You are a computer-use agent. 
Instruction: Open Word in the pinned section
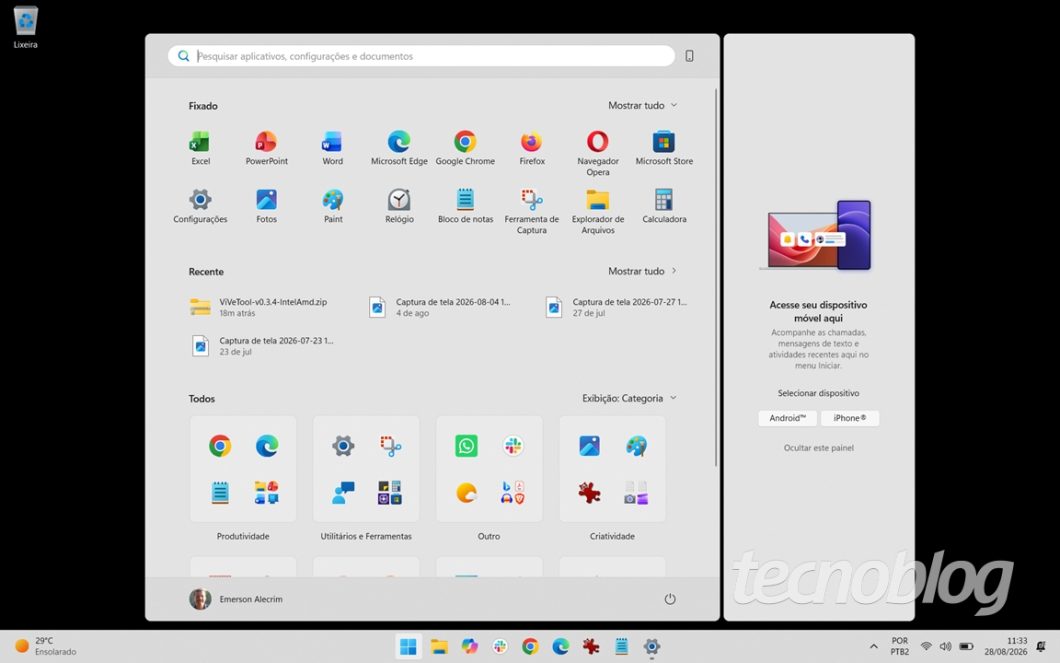pyautogui.click(x=332, y=147)
